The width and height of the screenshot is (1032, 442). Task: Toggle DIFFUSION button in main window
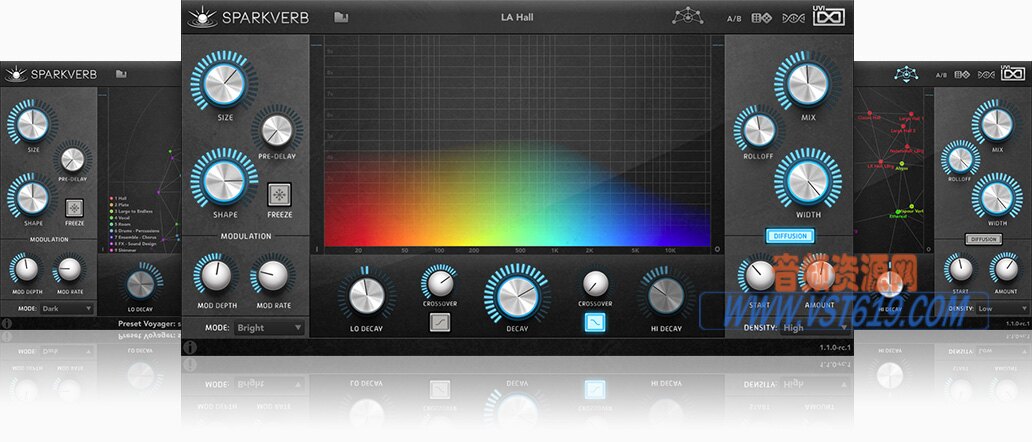pos(790,235)
